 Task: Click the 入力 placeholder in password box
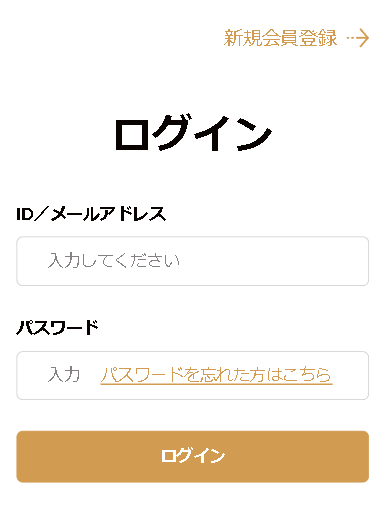pos(64,375)
